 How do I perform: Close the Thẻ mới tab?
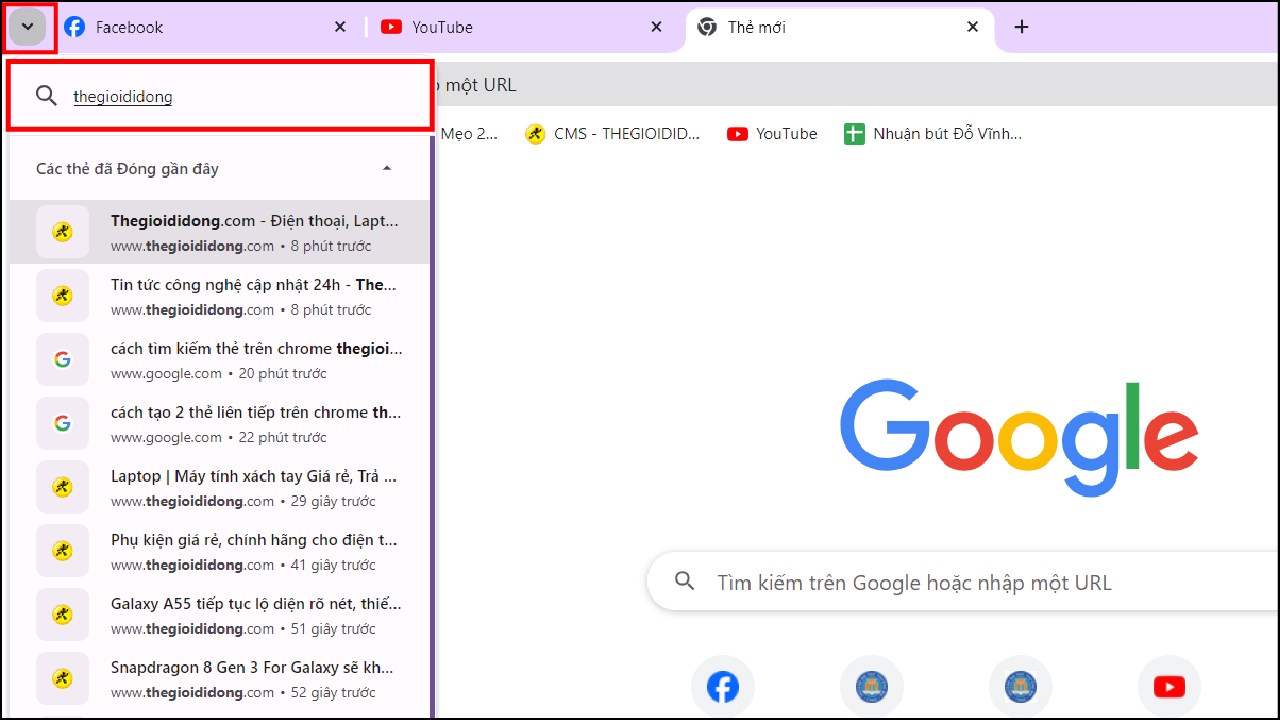tap(972, 27)
